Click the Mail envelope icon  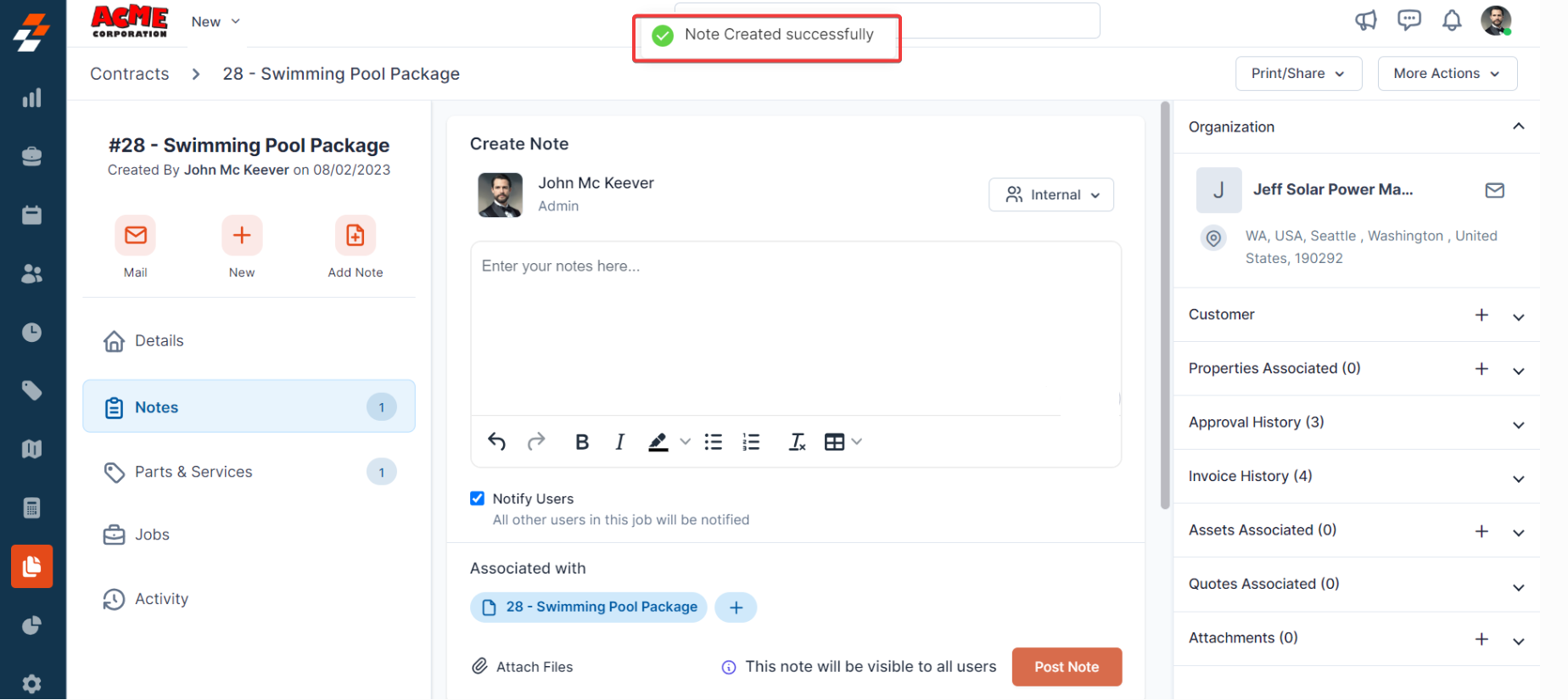click(x=136, y=235)
